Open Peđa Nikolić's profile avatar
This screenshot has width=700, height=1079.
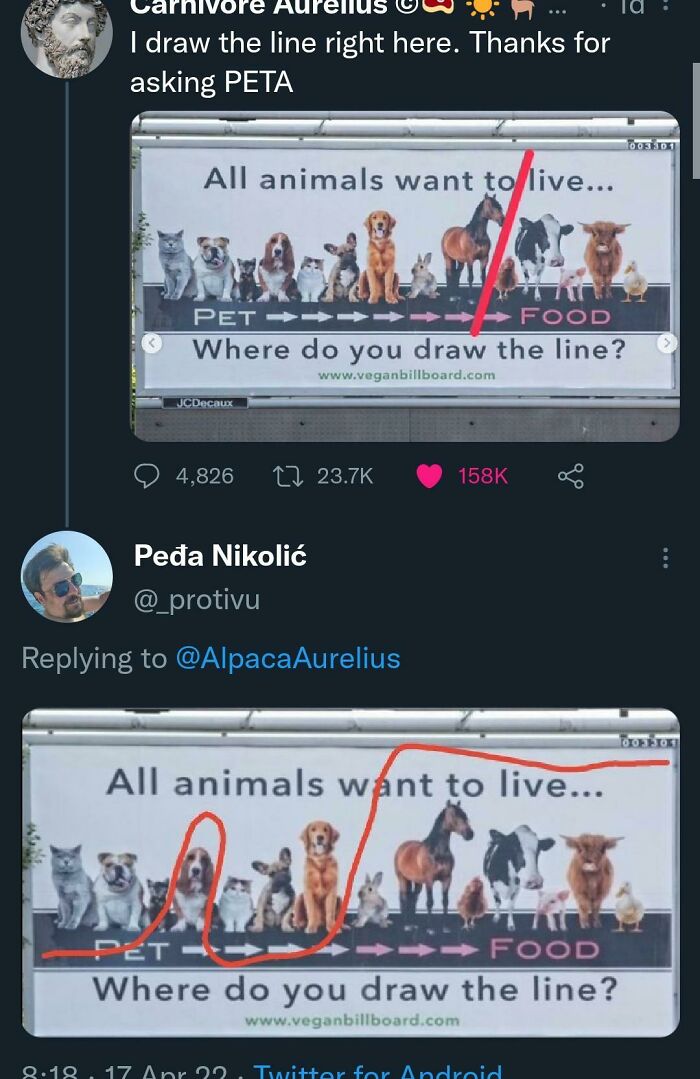(66, 577)
